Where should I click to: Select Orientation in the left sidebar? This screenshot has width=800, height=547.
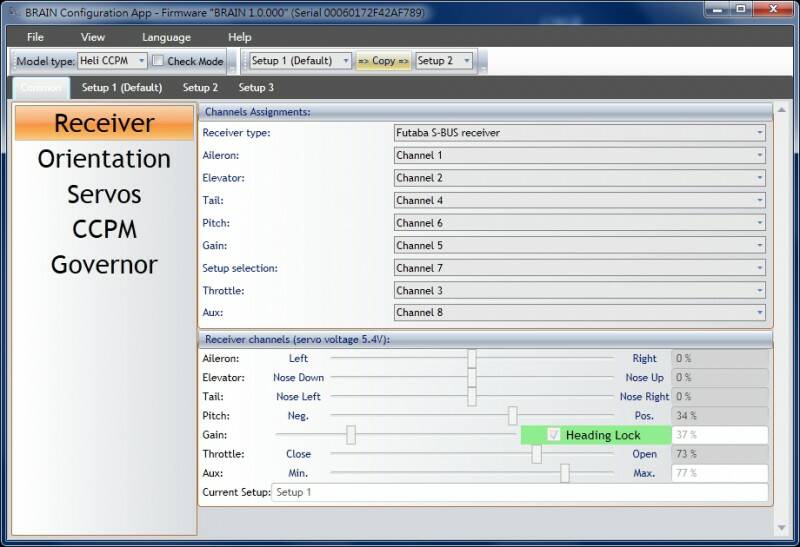[x=104, y=159]
